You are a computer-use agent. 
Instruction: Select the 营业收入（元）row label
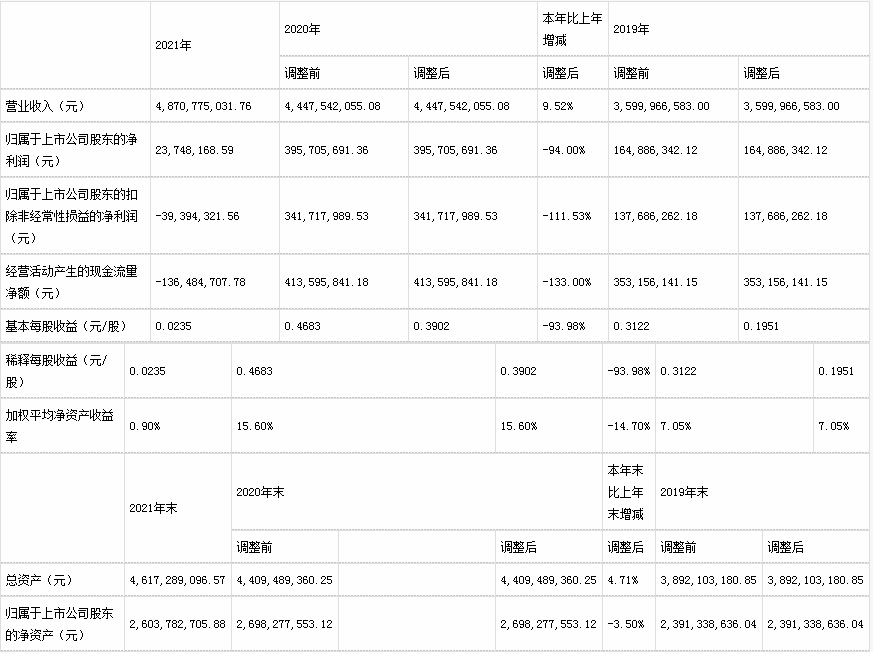coord(45,106)
